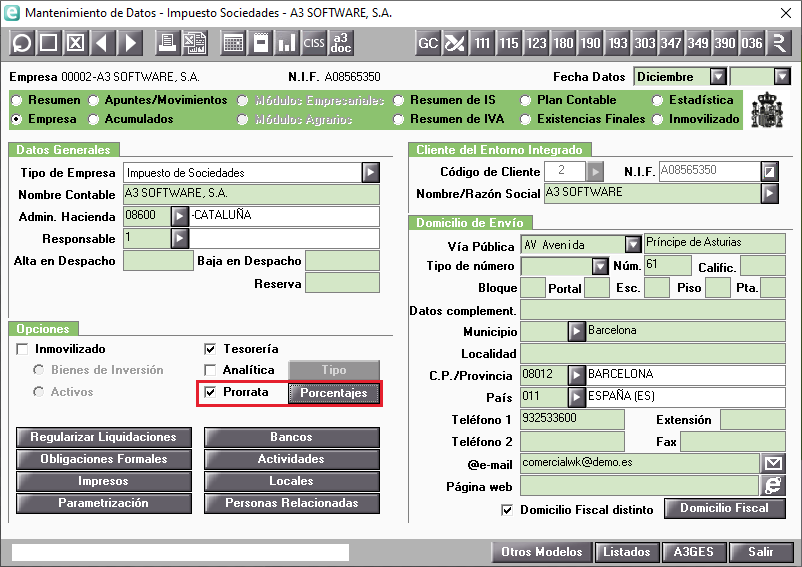Select the Resumen de IVA option
Screen dimensions: 802x567
(399, 120)
